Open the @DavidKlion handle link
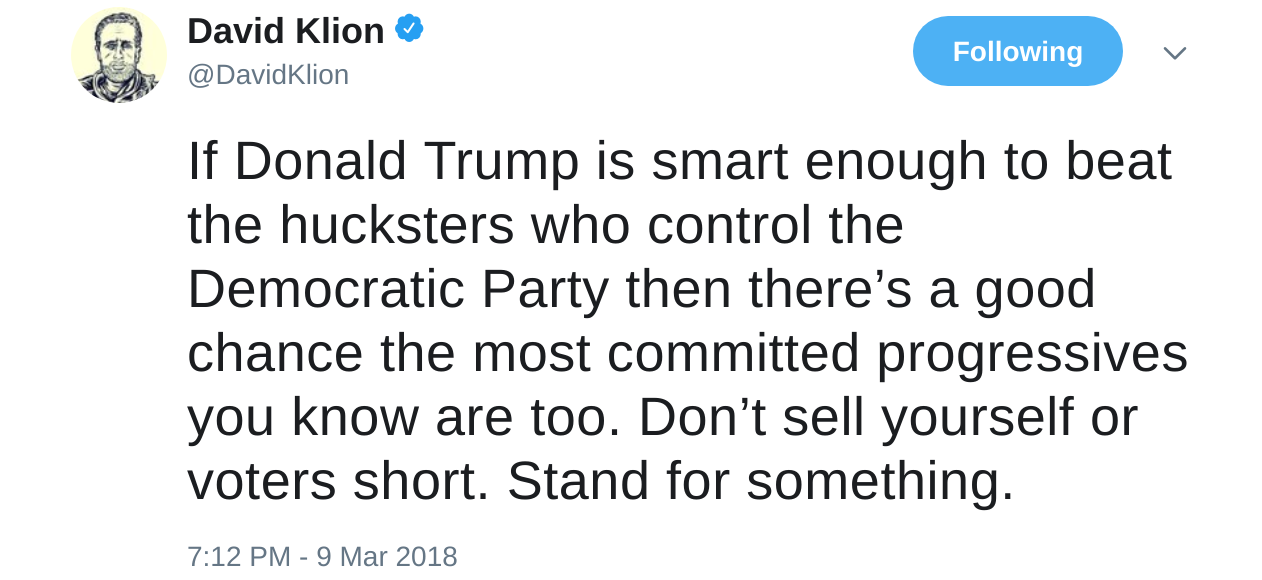The height and width of the screenshot is (580, 1262). pyautogui.click(x=268, y=75)
